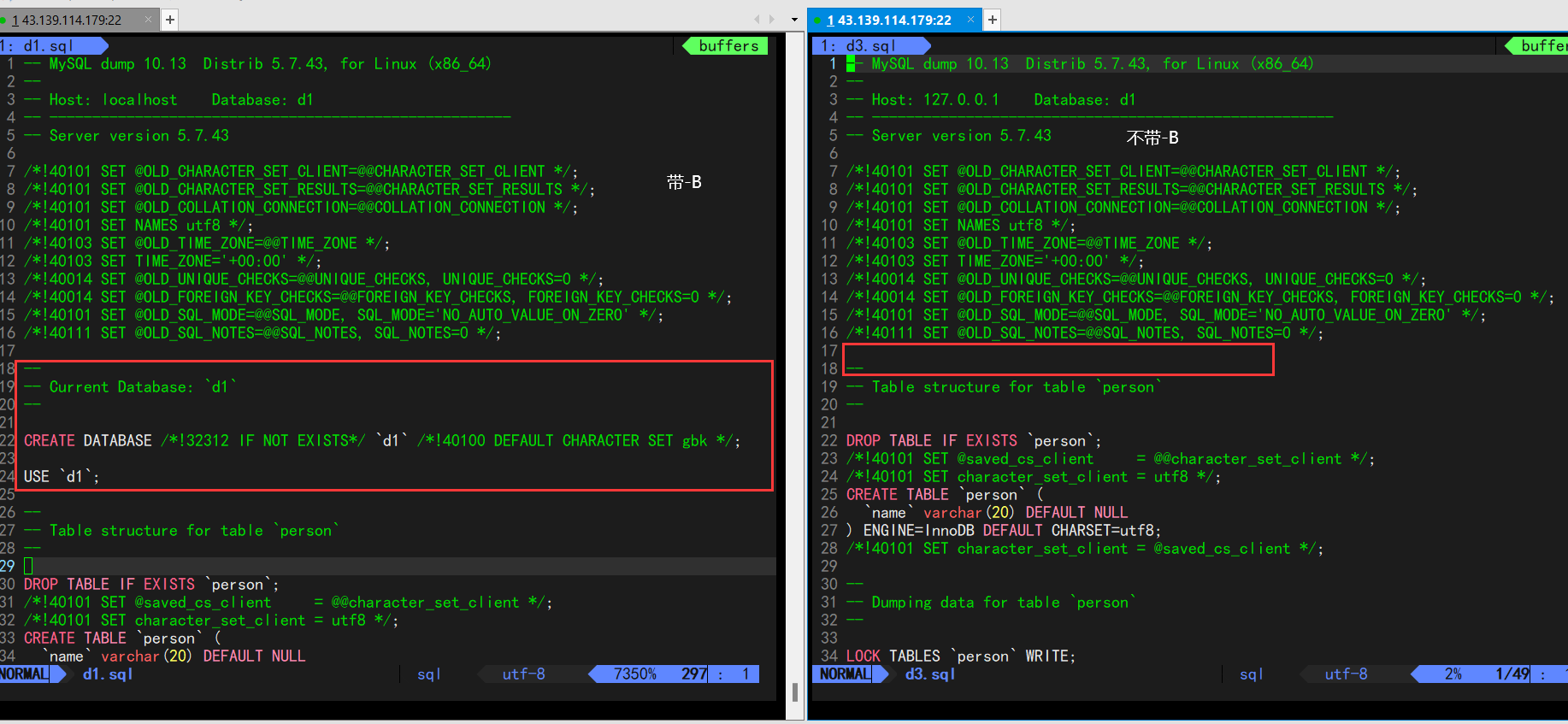1568x724 pixels.
Task: Click LOCK TABLES `person` WRITE line
Action: (961, 656)
